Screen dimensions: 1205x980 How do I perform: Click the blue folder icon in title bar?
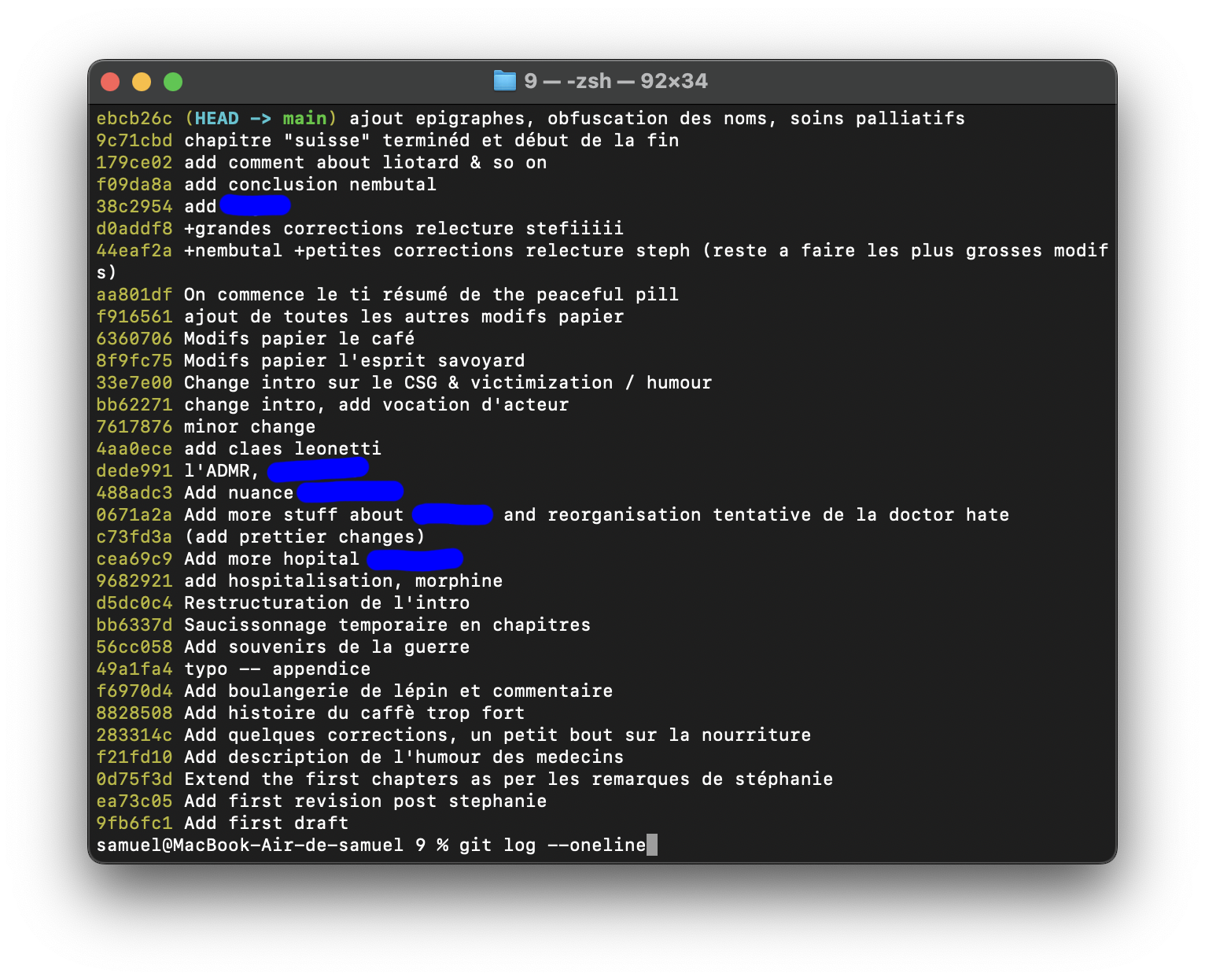pos(504,81)
